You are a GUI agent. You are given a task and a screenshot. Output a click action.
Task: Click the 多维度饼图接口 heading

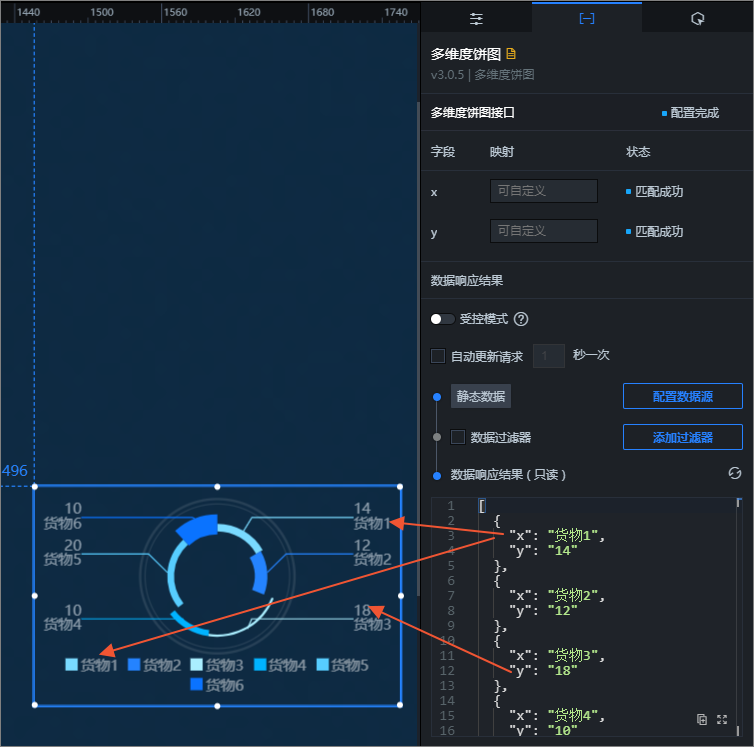coord(472,113)
